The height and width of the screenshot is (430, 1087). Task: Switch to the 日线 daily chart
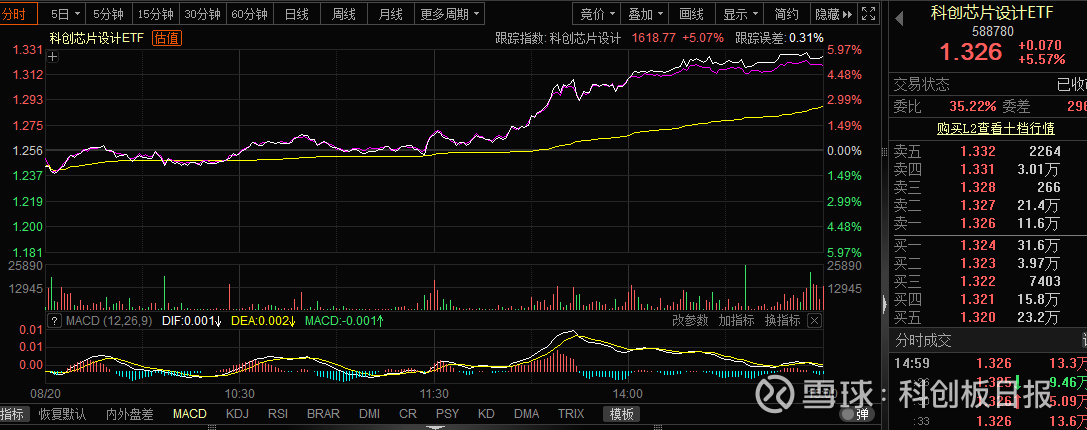pos(297,14)
